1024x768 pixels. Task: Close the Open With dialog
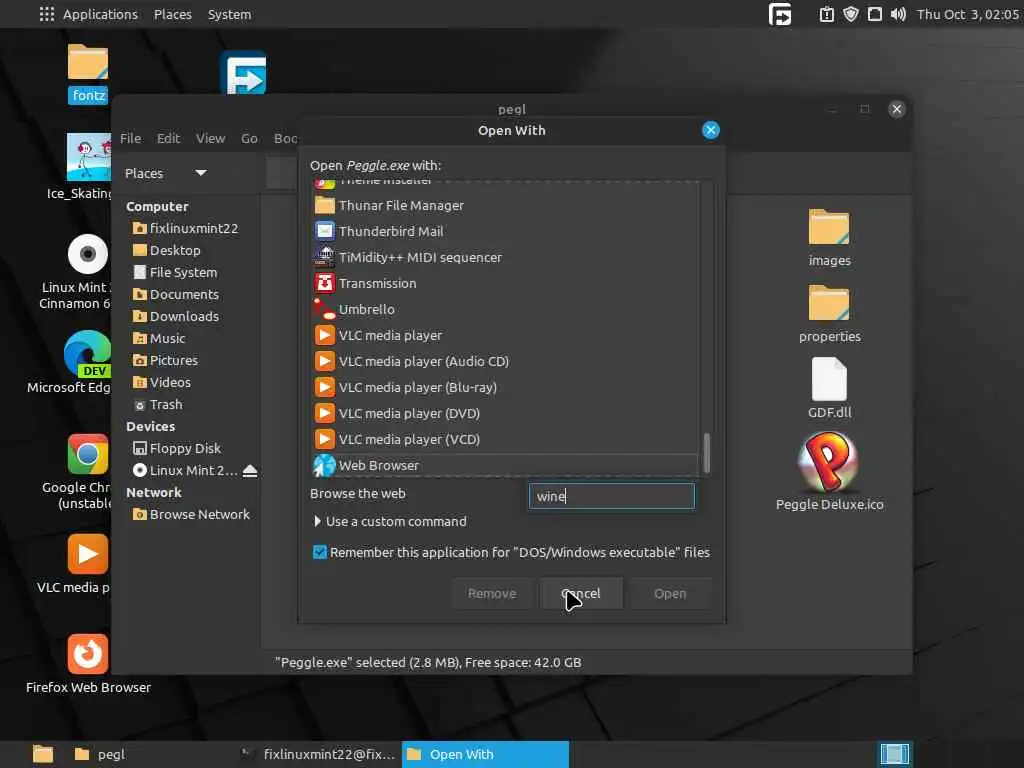tap(711, 130)
